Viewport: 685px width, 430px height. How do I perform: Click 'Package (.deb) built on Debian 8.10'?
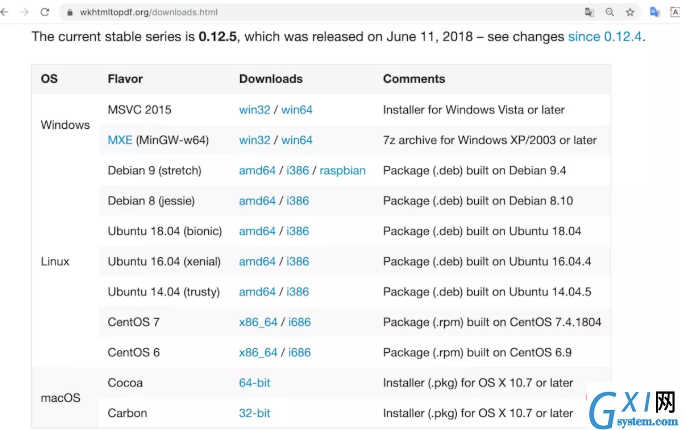[x=478, y=201]
